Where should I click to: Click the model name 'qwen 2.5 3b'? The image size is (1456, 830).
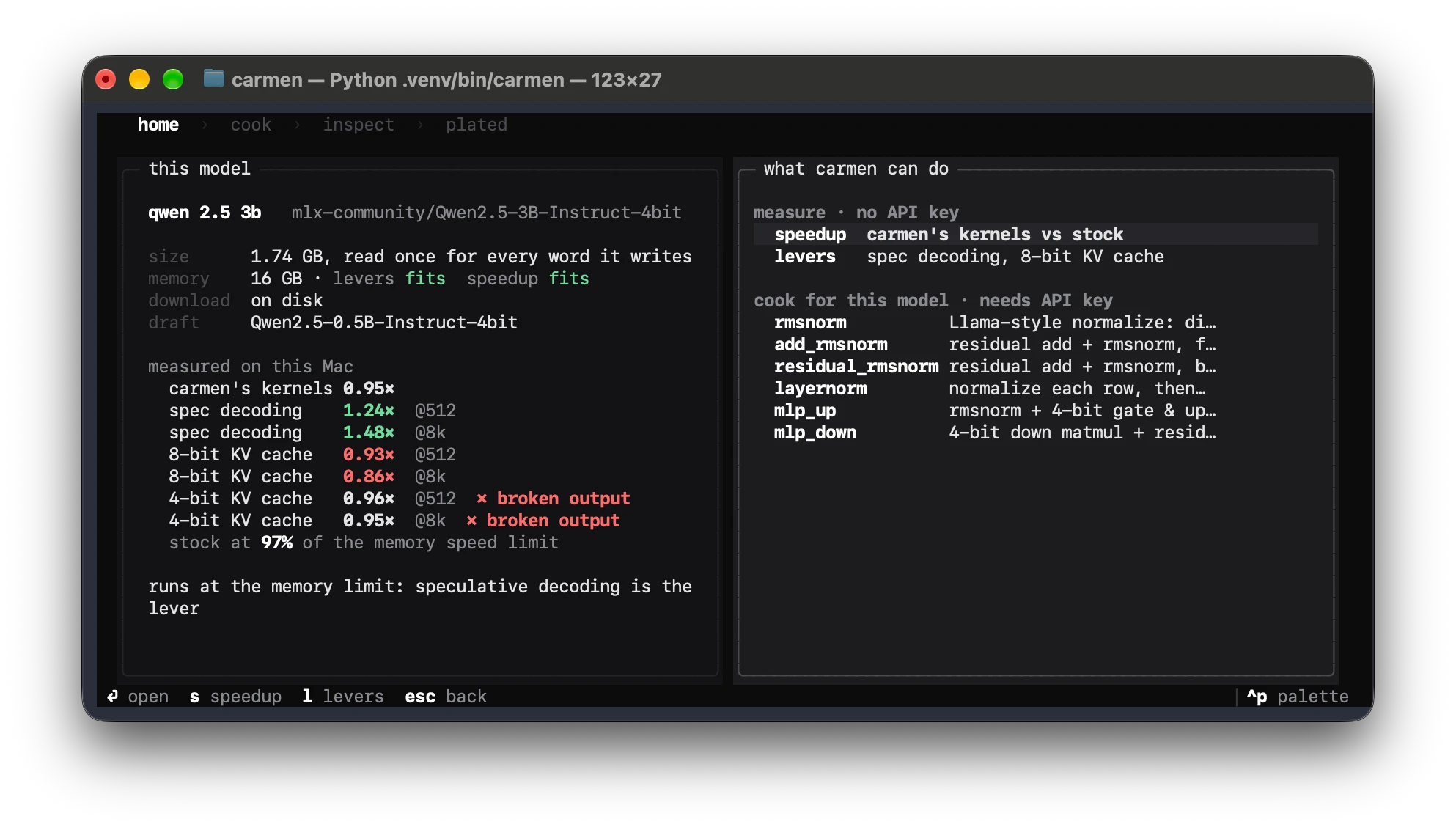(x=205, y=213)
